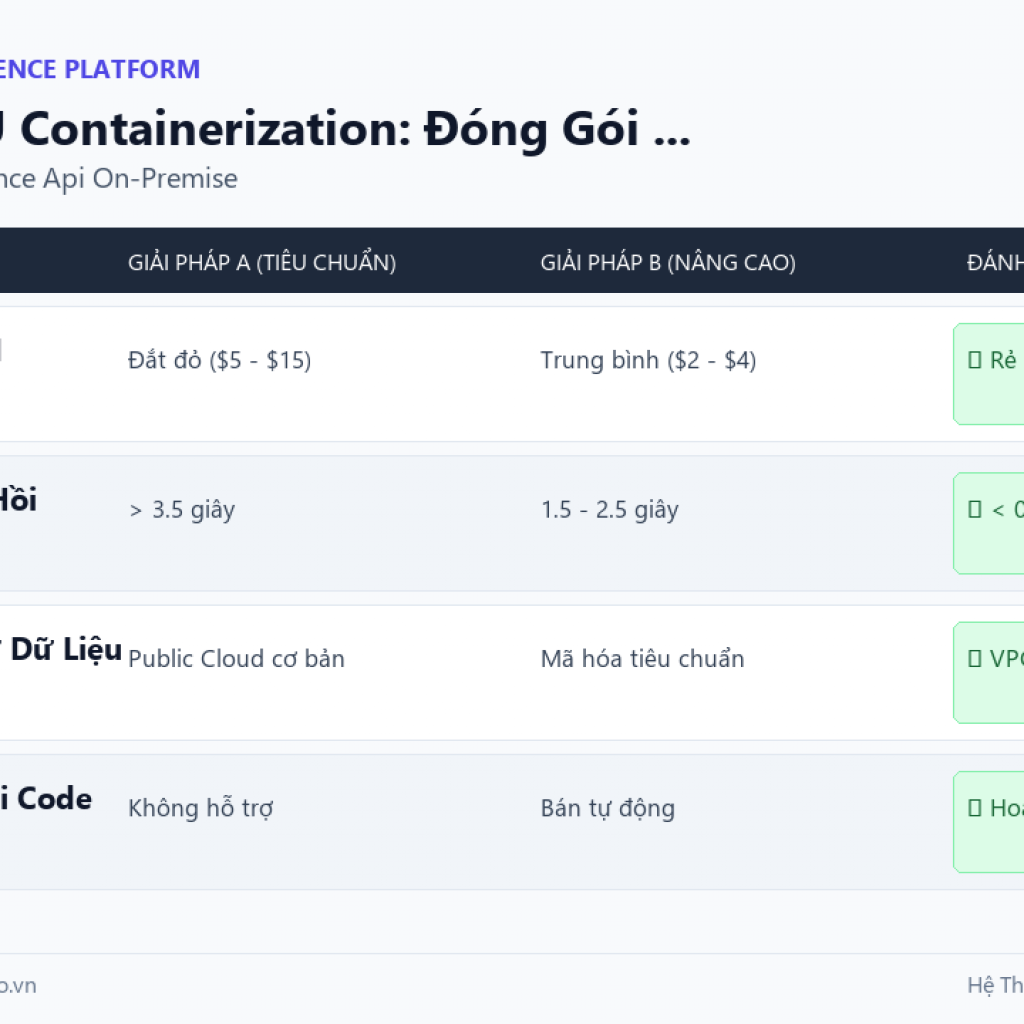Select the cell 'Đắt đỏ ($5 - $15)'
The image size is (1024, 1024).
click(219, 360)
